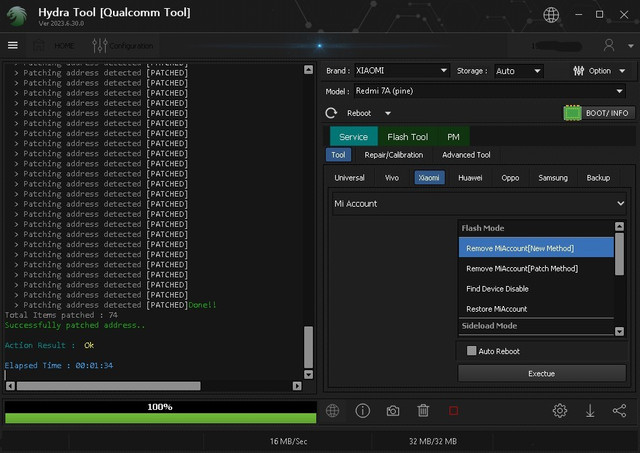Toggle the Auto Reboot checkbox

[471, 351]
